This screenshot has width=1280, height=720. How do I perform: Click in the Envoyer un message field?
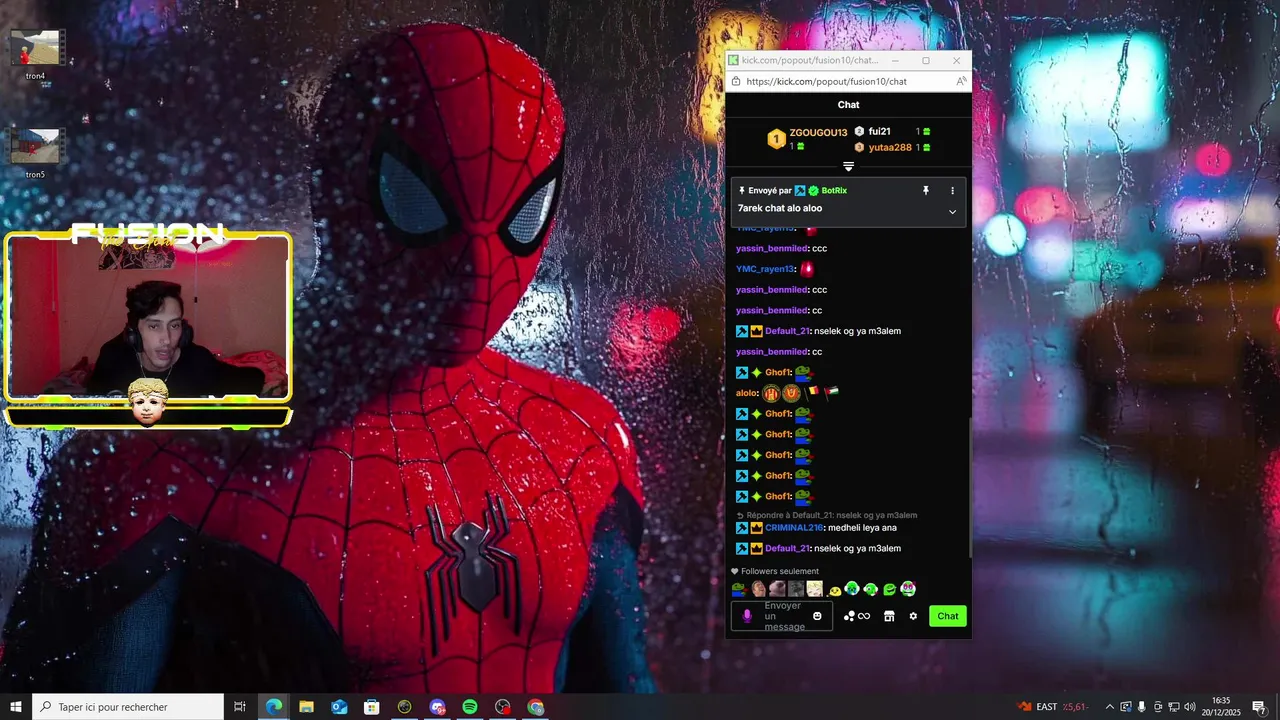point(783,616)
